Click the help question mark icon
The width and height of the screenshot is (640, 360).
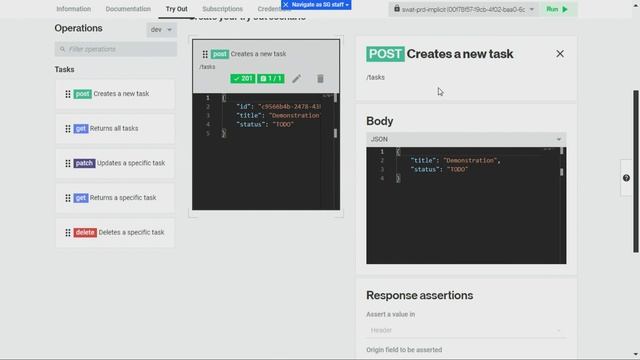point(626,178)
